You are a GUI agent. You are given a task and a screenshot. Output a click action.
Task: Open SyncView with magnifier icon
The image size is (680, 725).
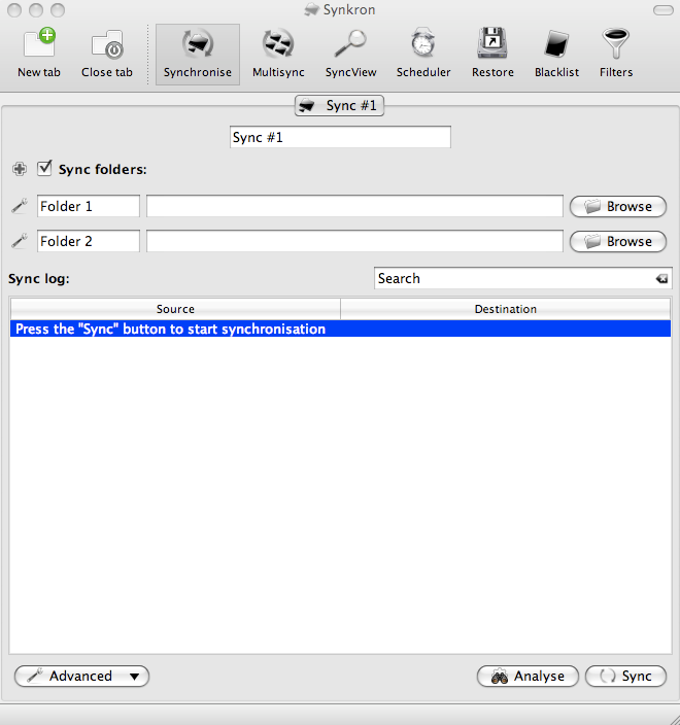(351, 53)
